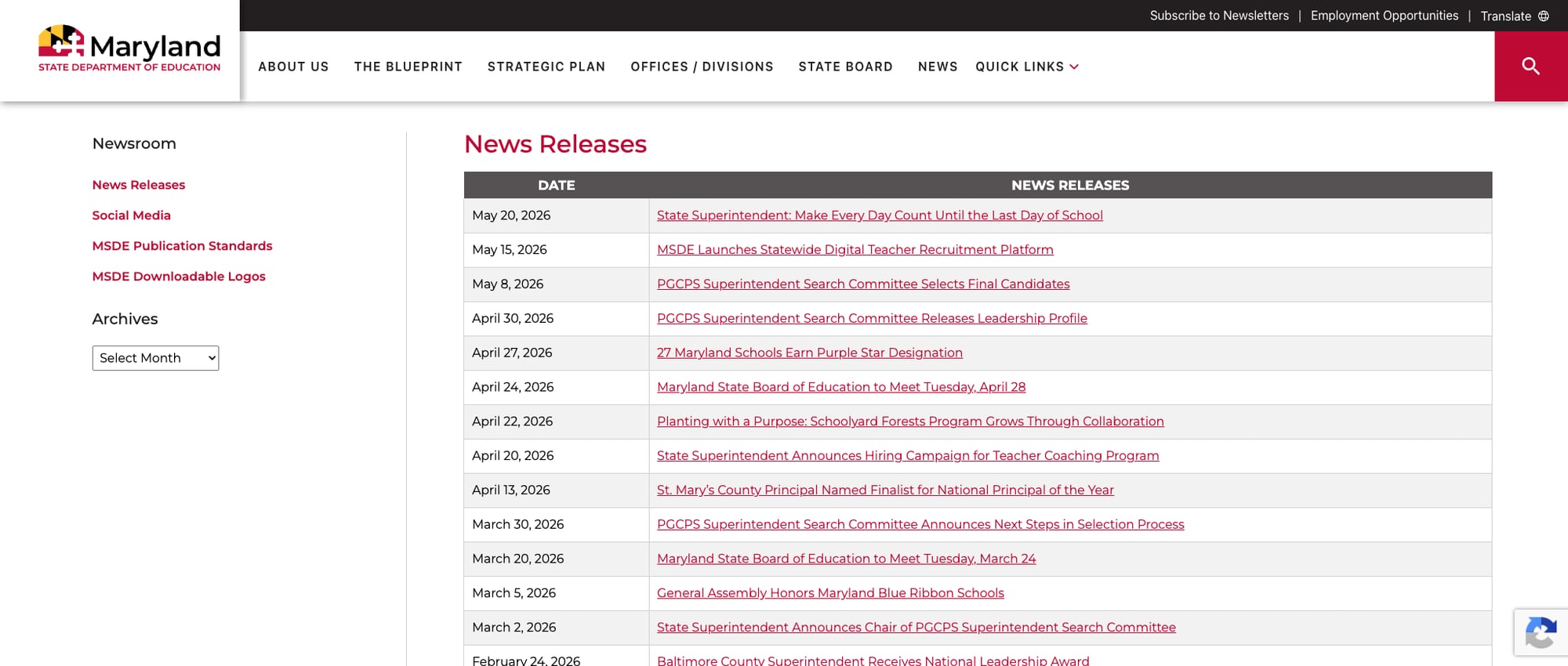Open Schoolyard Forests Program release
The height and width of the screenshot is (666, 1568).
(x=910, y=422)
